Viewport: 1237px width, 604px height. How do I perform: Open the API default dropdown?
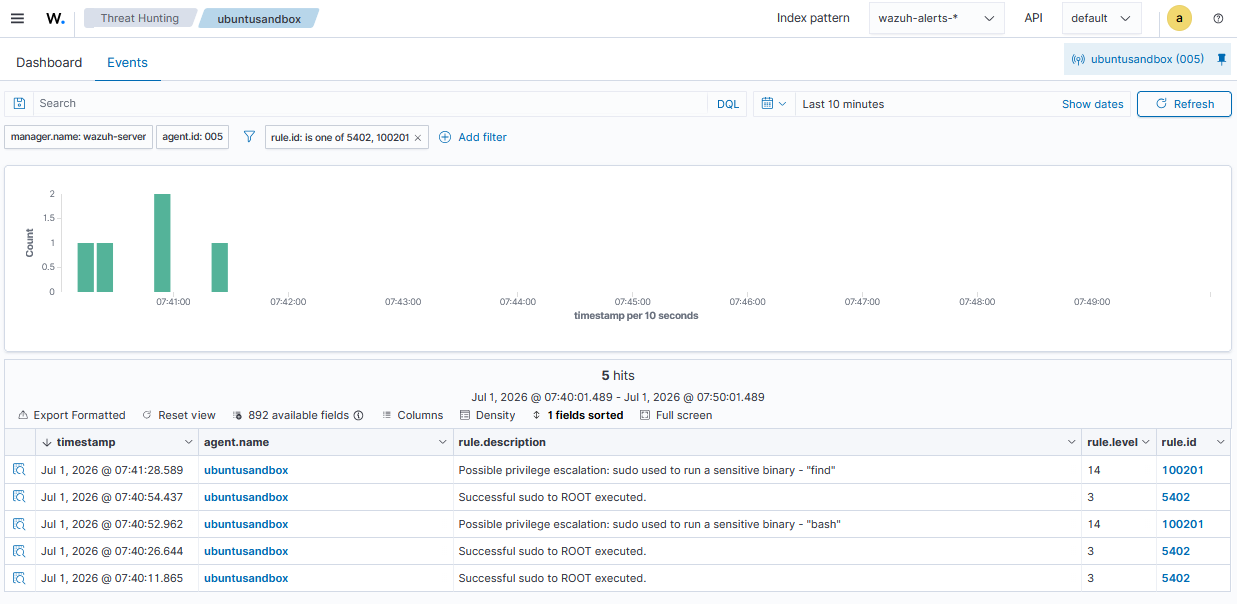[x=1101, y=18]
